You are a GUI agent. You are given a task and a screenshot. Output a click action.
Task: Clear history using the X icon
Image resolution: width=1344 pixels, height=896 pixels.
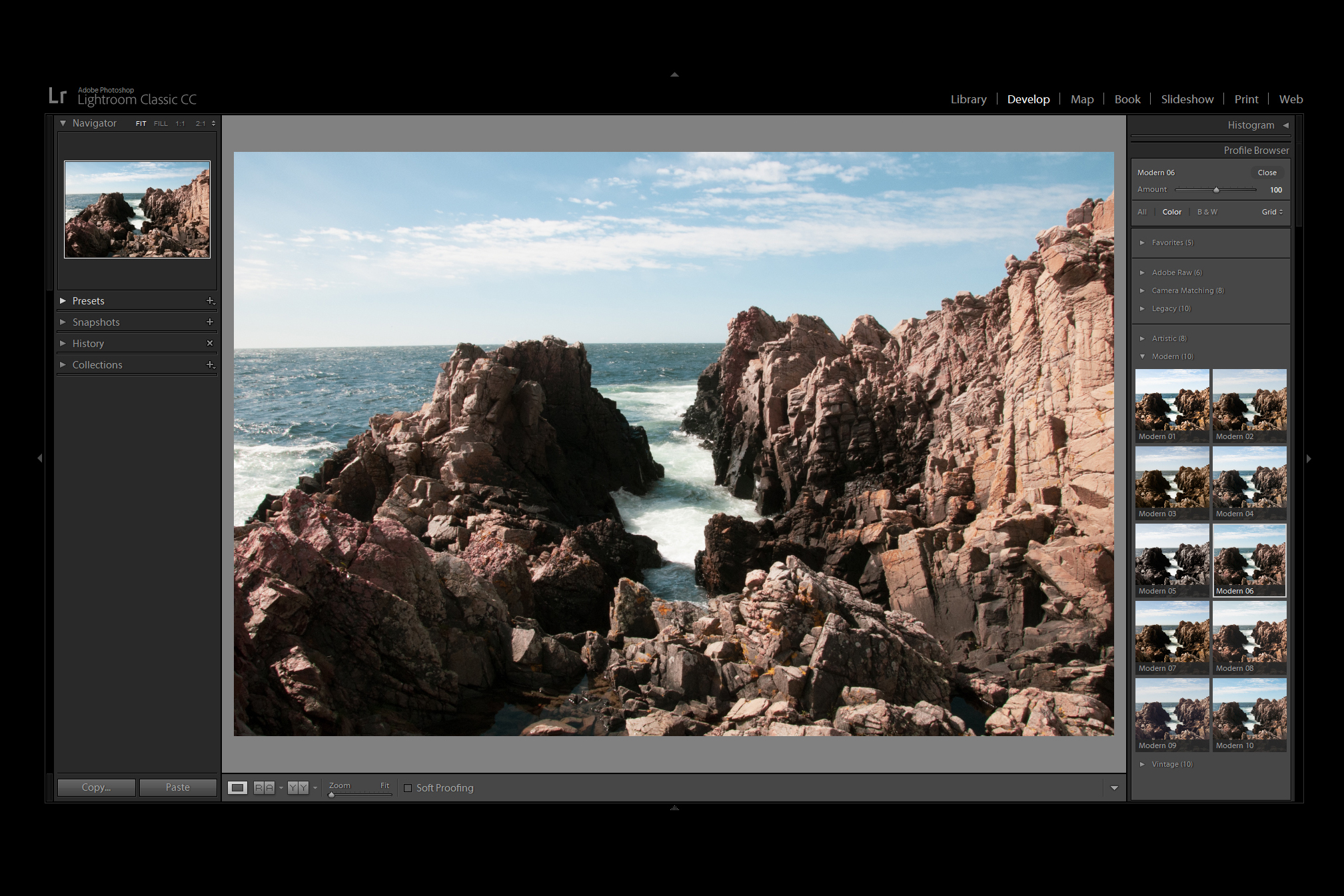click(x=210, y=343)
